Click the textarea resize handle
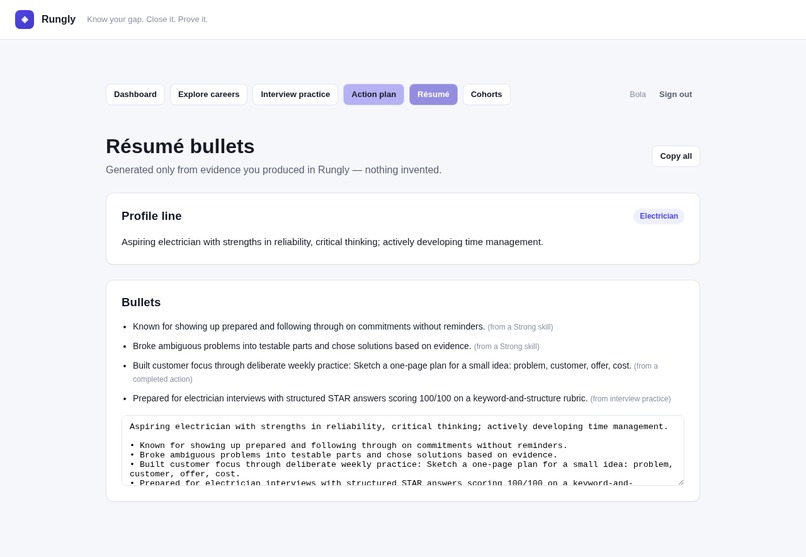 pyautogui.click(x=681, y=482)
